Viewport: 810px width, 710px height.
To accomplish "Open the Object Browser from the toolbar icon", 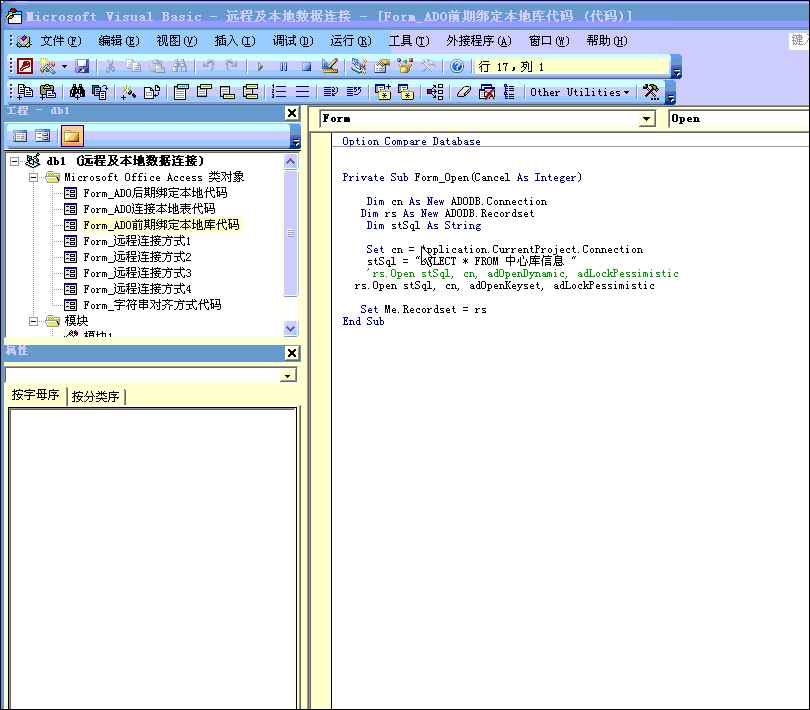I will point(405,66).
